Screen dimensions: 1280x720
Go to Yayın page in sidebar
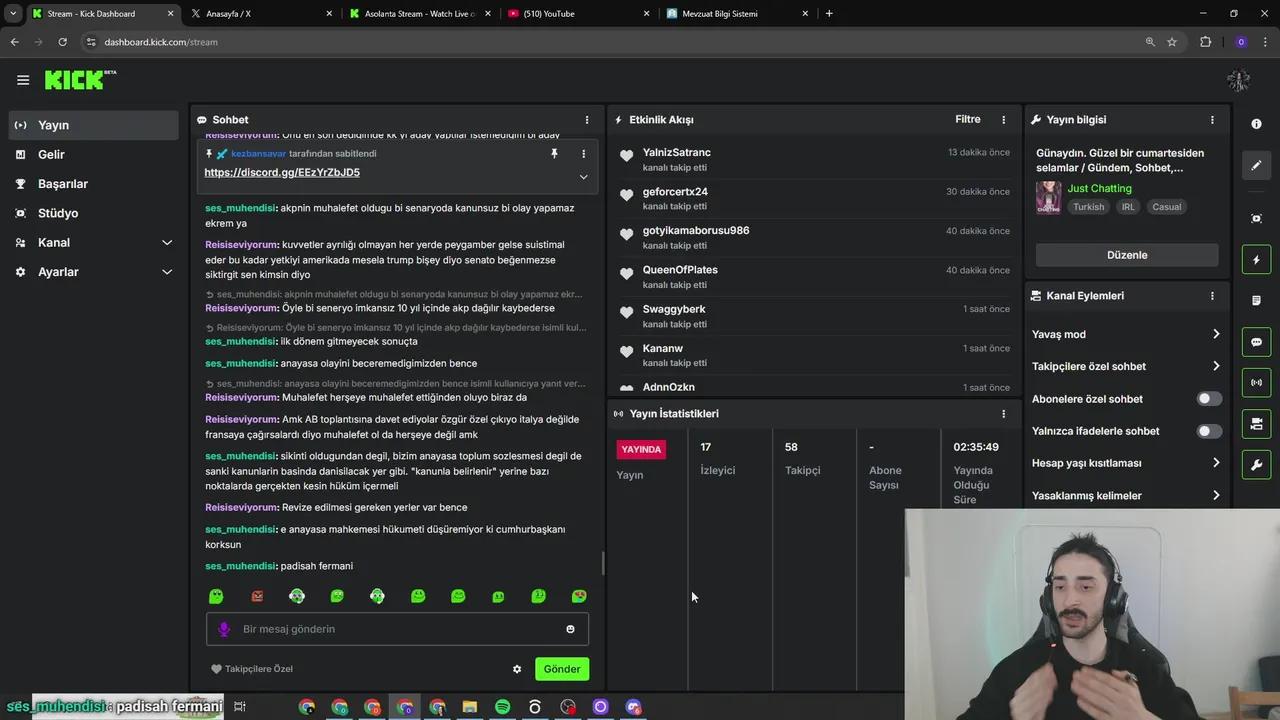pos(94,125)
